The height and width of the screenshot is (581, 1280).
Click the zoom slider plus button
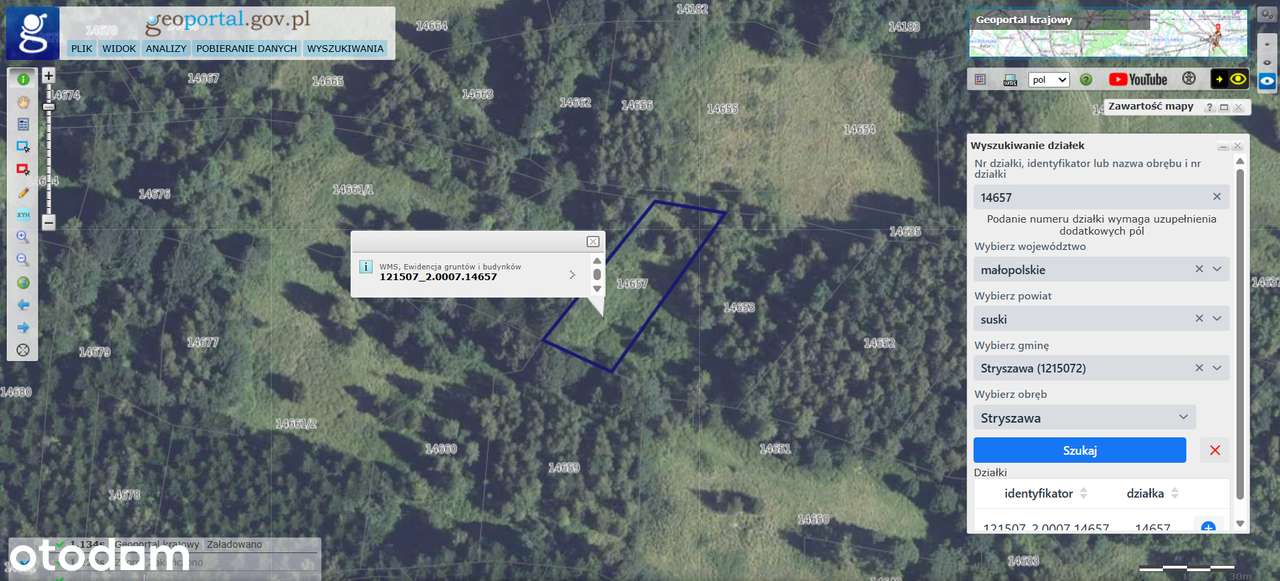[x=48, y=75]
